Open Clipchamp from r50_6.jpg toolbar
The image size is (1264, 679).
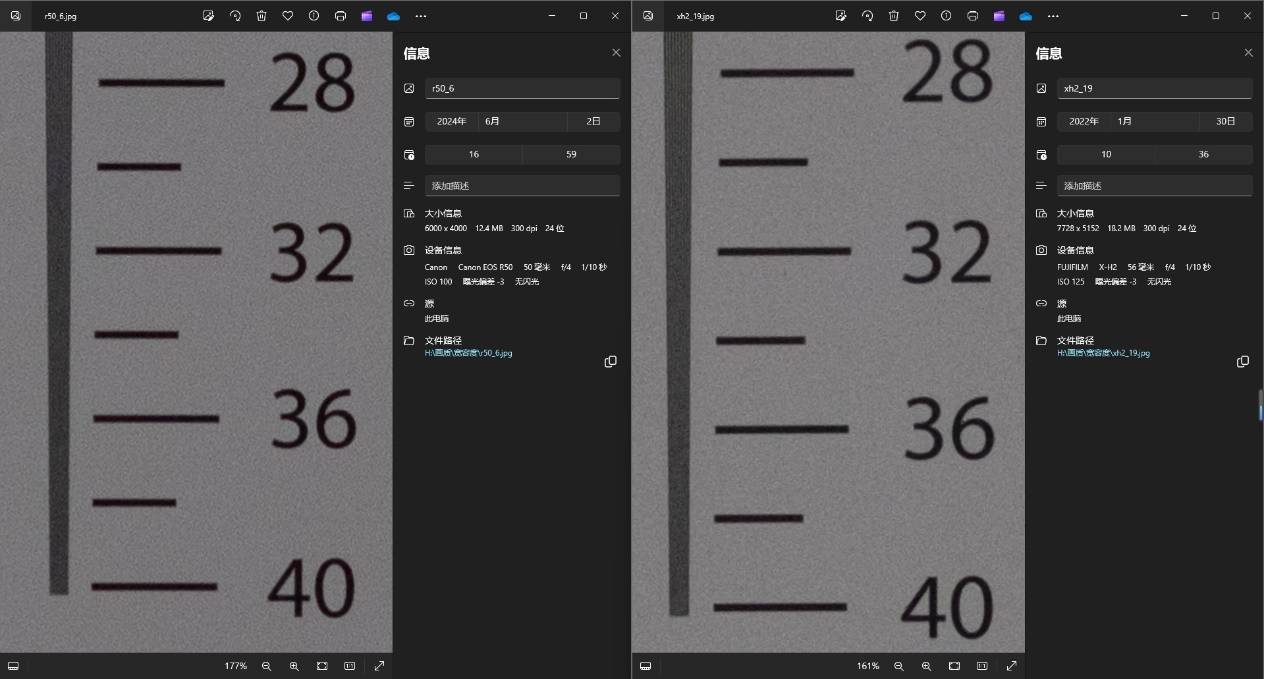click(x=367, y=16)
